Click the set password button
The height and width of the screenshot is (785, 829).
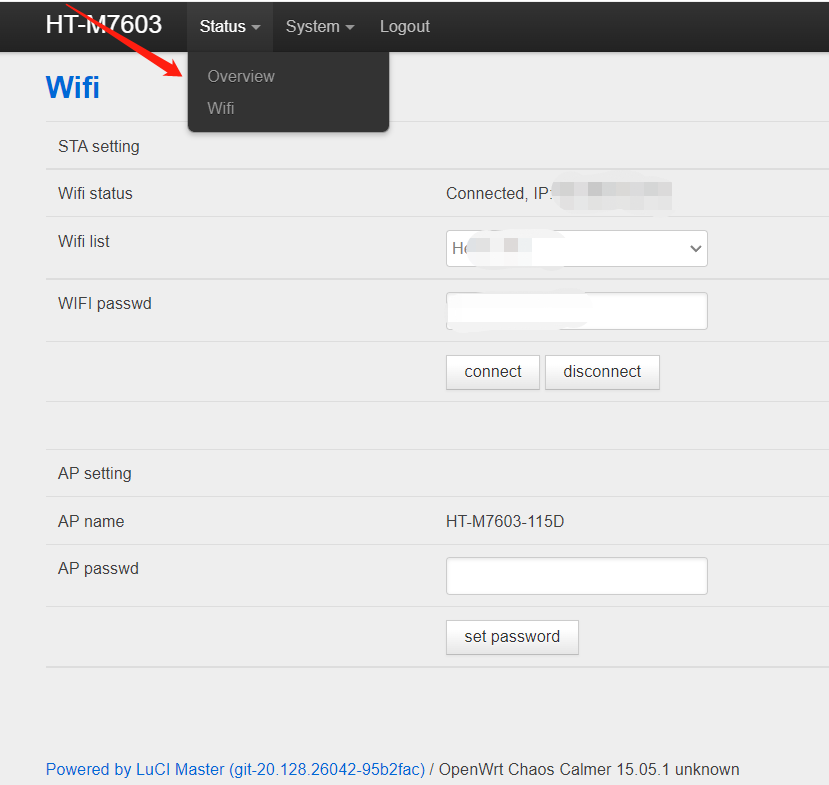tap(512, 637)
